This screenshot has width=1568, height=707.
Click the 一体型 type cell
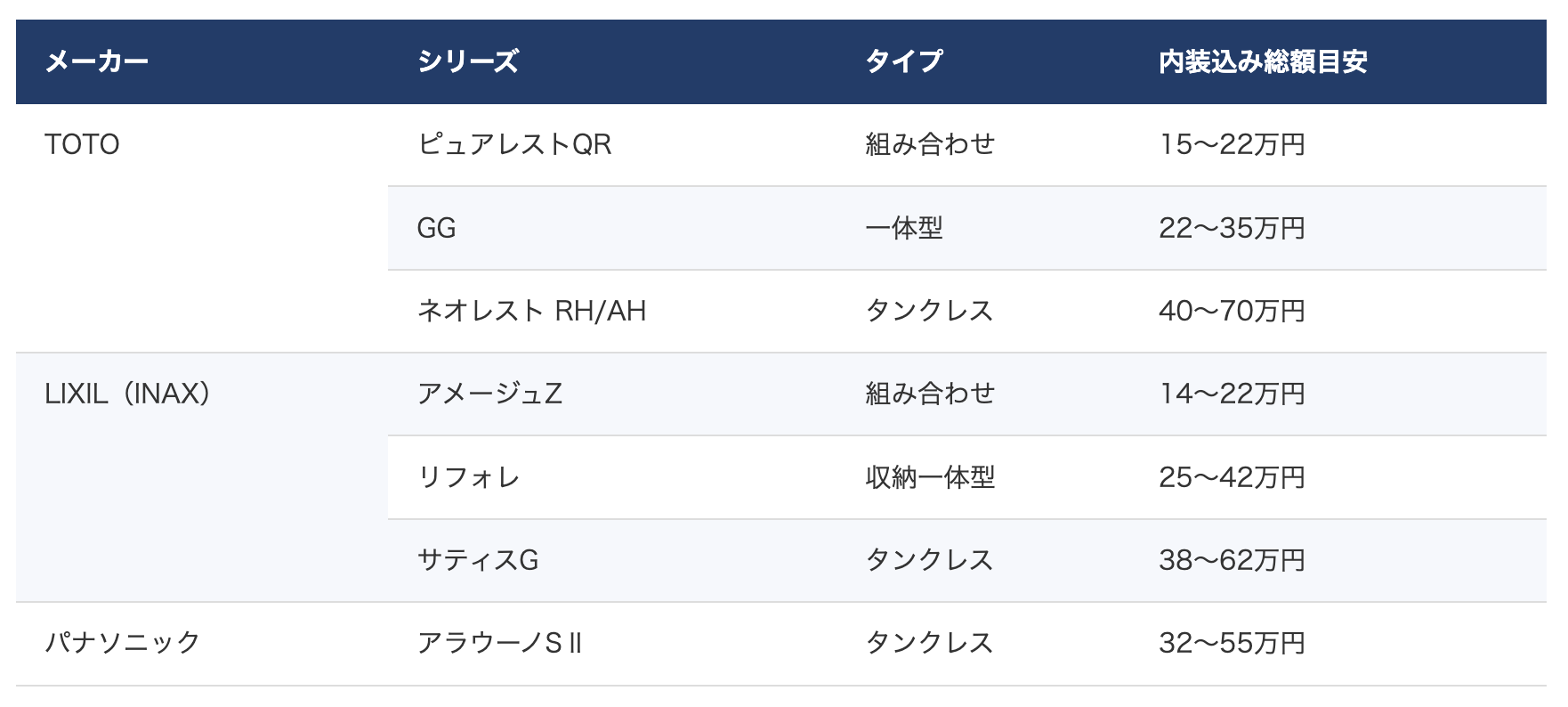pos(904,228)
